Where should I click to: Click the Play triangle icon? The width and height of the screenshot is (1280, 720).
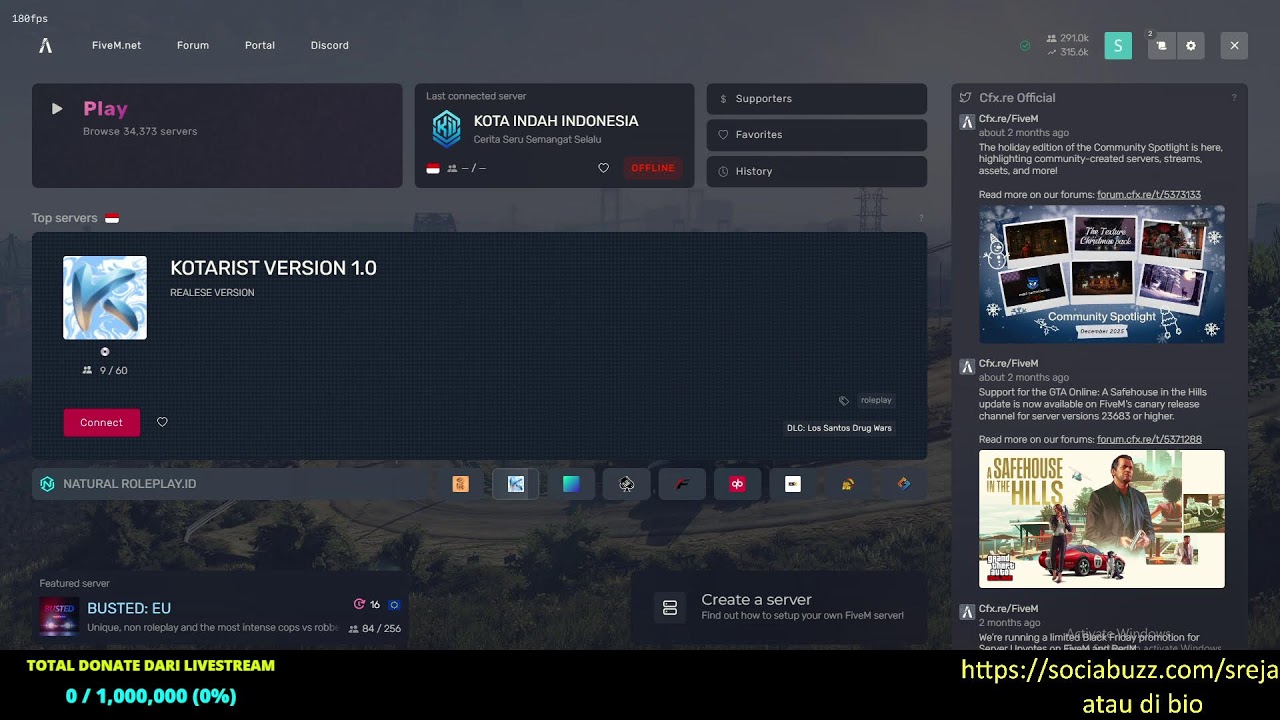tap(57, 108)
